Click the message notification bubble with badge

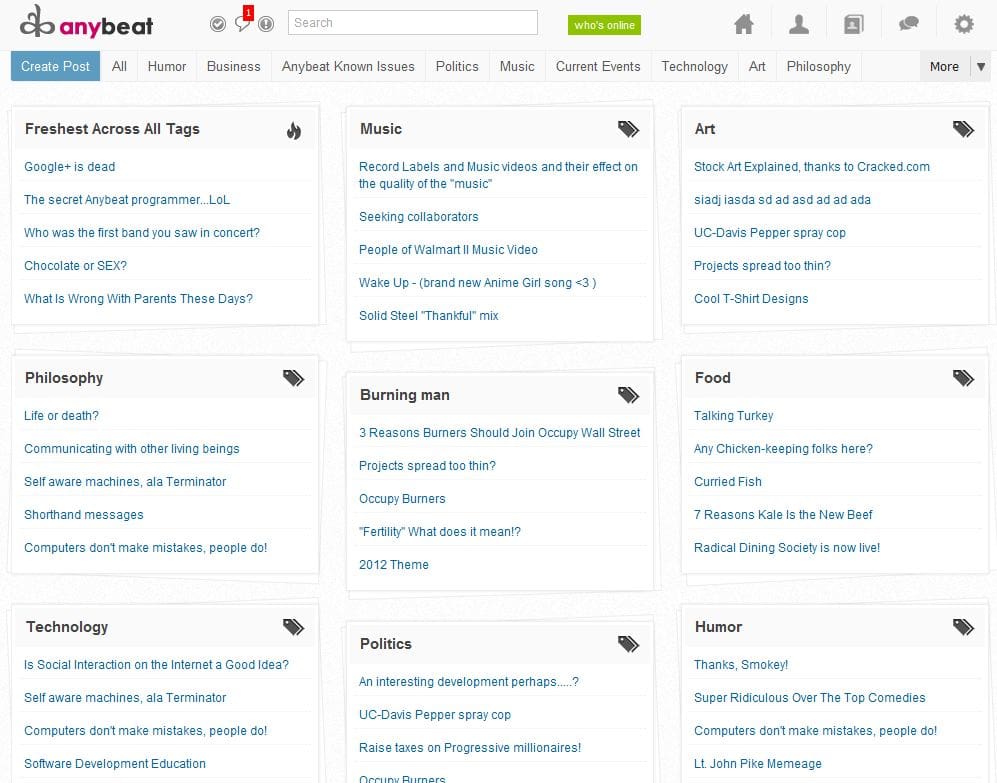pyautogui.click(x=242, y=23)
